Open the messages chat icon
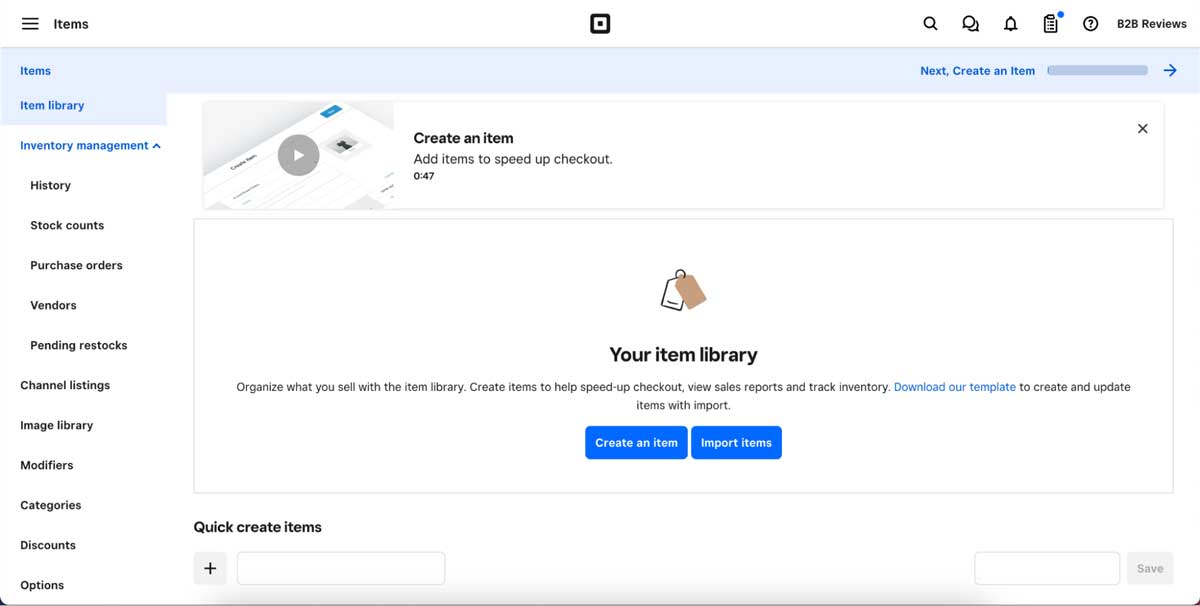The height and width of the screenshot is (606, 1200). [970, 23]
